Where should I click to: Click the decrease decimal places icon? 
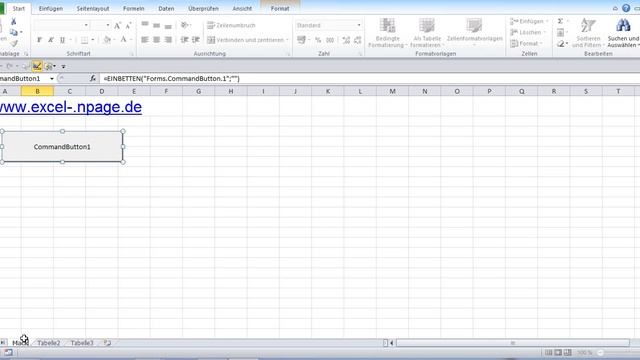(358, 40)
